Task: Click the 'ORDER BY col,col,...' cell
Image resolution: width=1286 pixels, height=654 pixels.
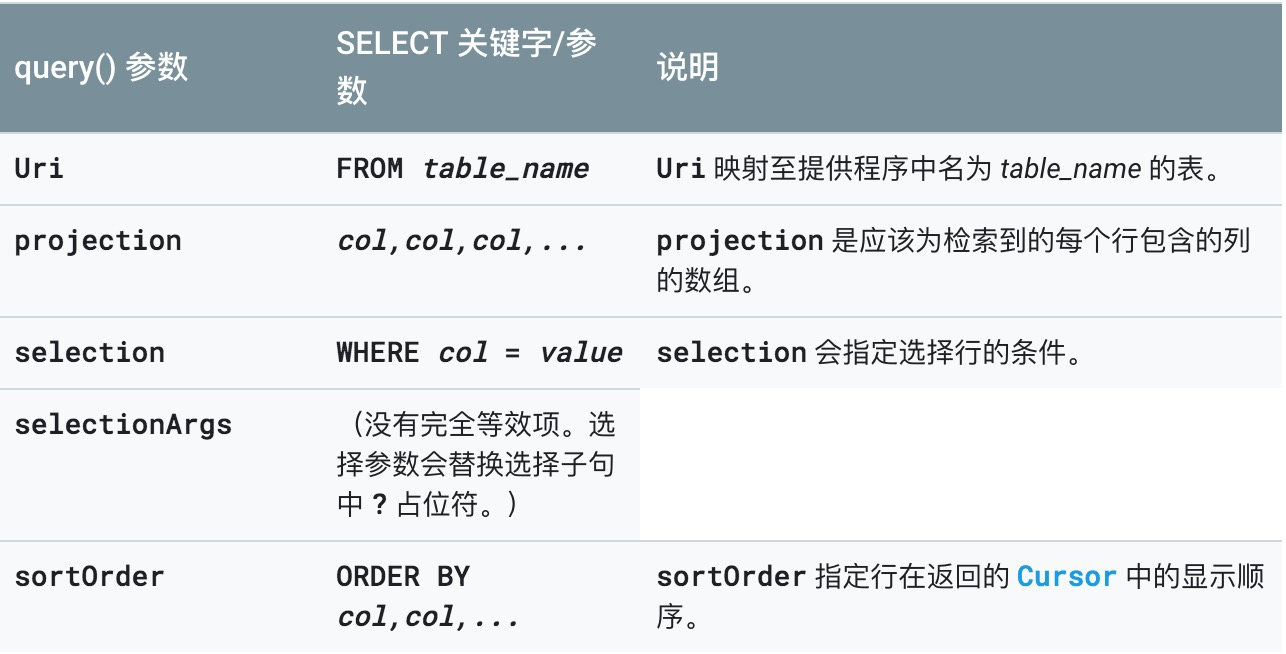Action: pos(428,597)
